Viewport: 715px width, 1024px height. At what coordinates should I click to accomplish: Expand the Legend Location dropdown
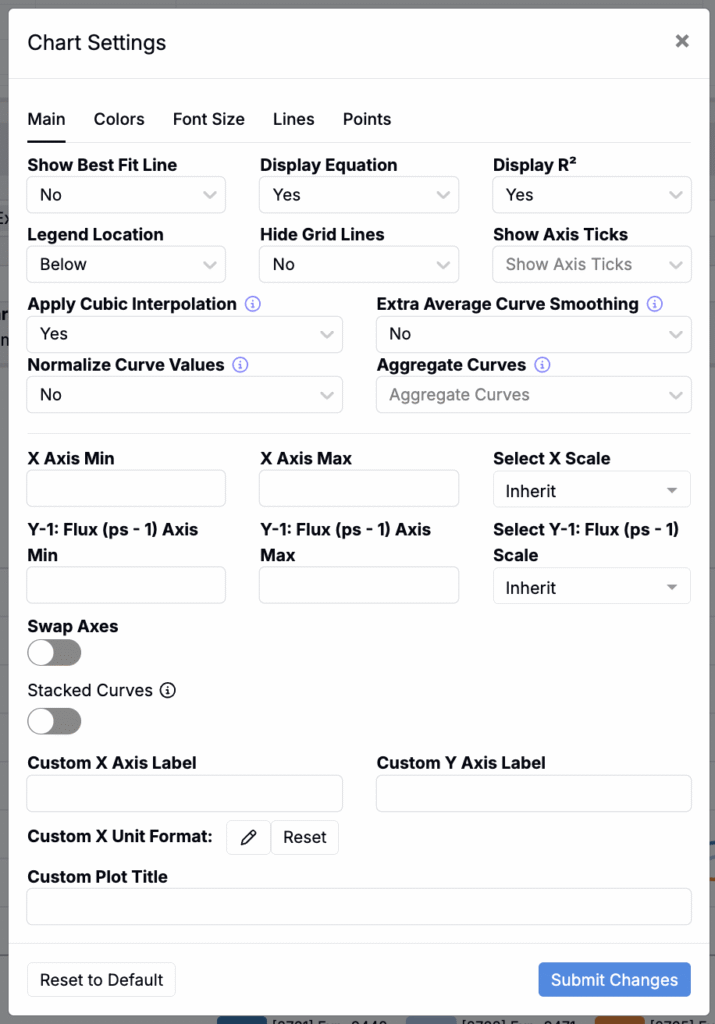pos(126,264)
